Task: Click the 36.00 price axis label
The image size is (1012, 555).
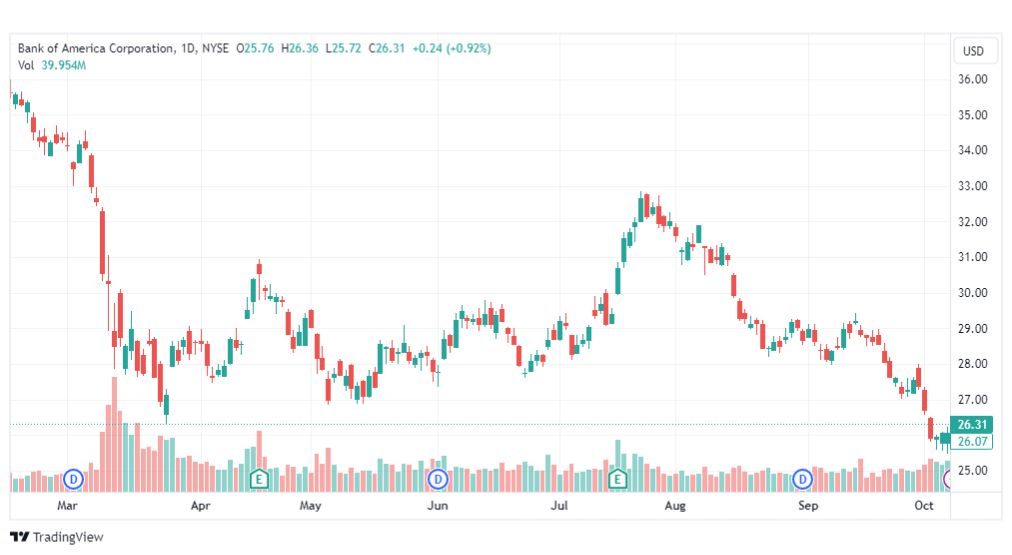Action: pos(973,79)
